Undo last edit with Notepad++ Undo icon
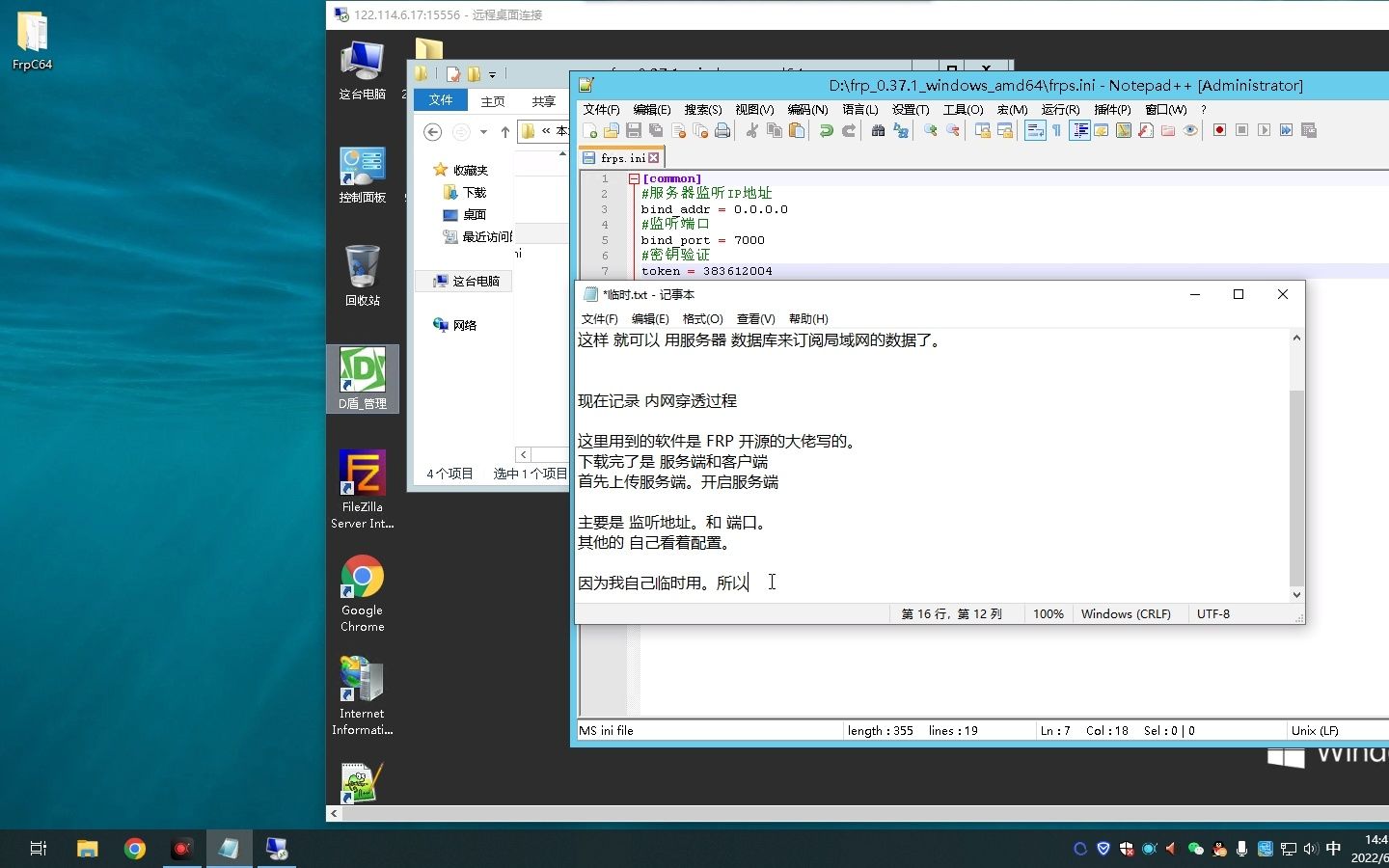Screen dimensions: 1389x868 point(826,129)
